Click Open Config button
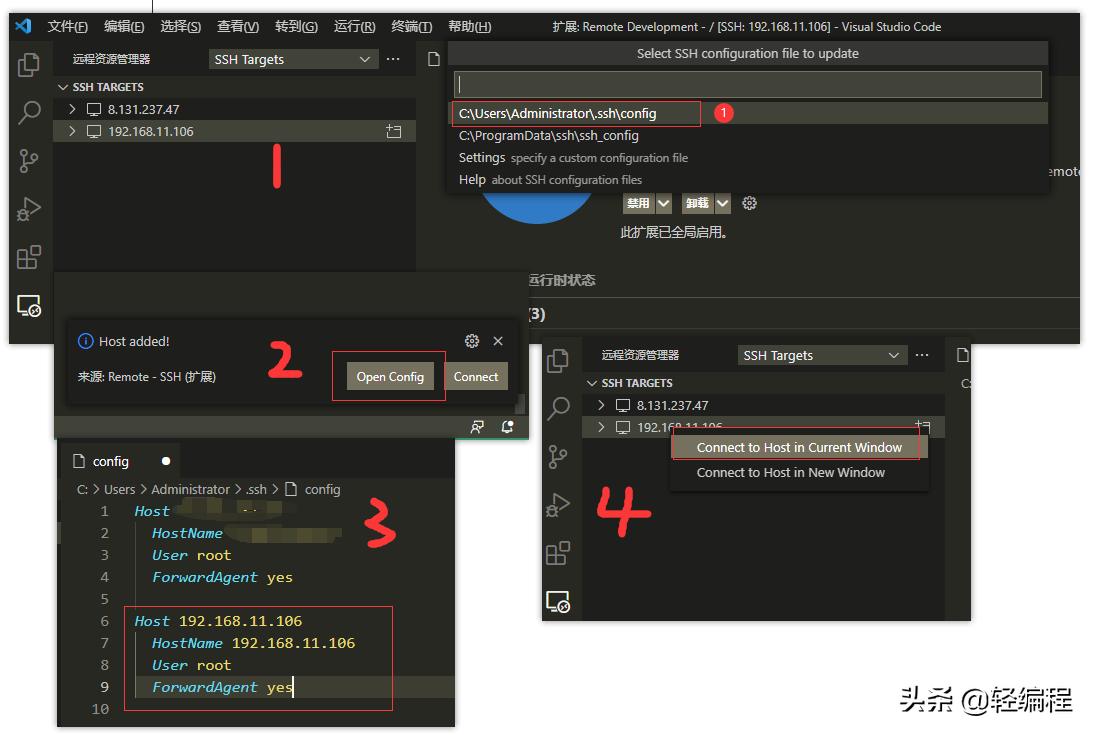Image resolution: width=1094 pixels, height=735 pixels. tap(390, 376)
